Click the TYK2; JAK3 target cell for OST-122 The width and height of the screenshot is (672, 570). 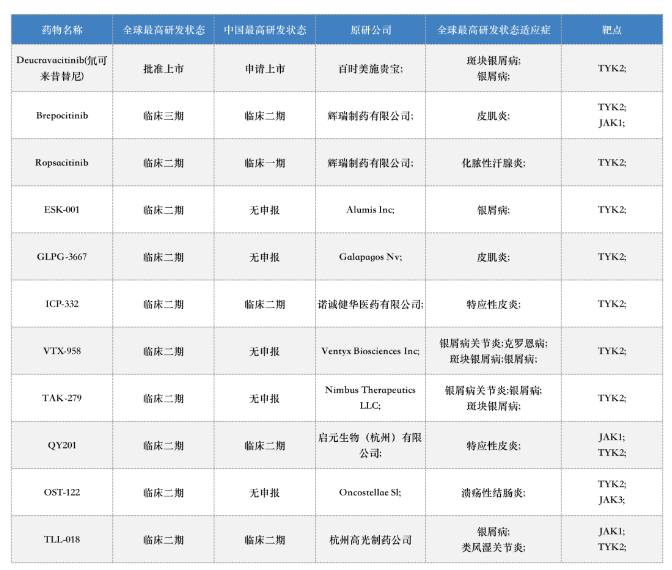click(612, 492)
